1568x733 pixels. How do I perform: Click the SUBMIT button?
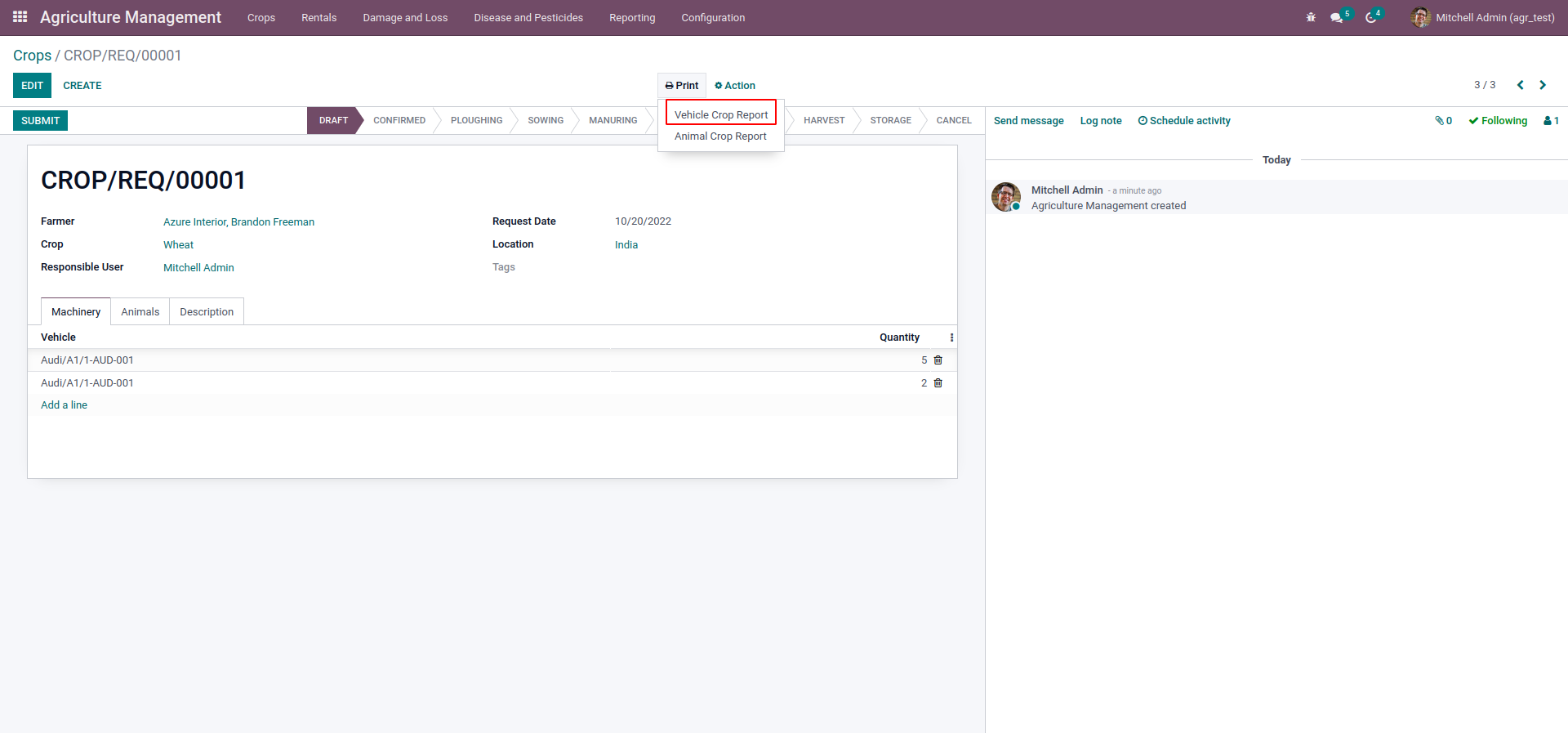[41, 121]
